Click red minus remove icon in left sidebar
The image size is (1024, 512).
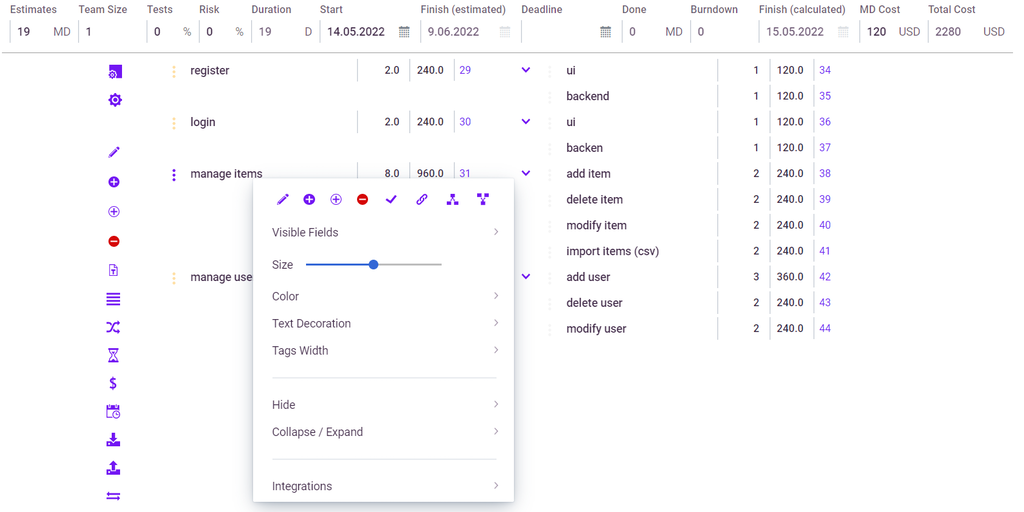114,242
